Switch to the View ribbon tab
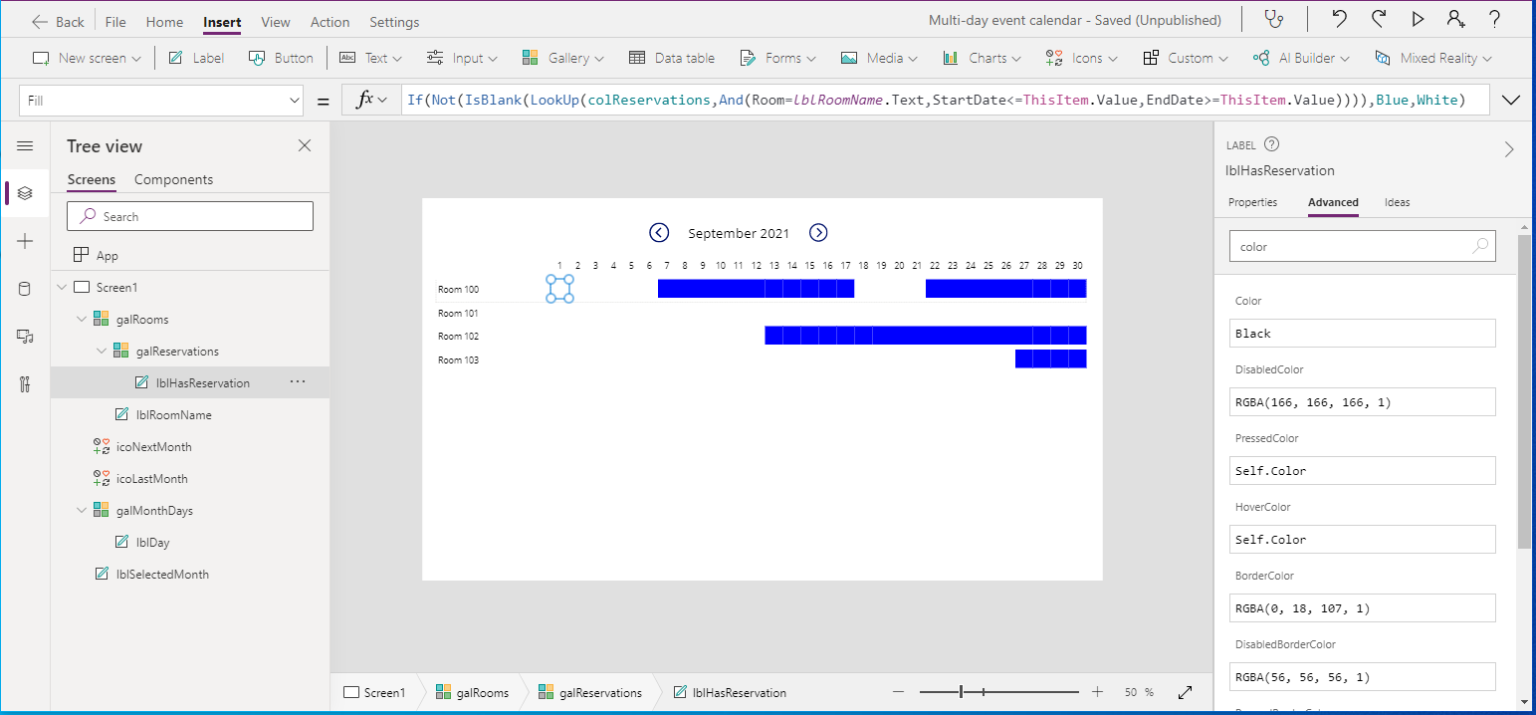Image resolution: width=1536 pixels, height=715 pixels. pyautogui.click(x=275, y=21)
